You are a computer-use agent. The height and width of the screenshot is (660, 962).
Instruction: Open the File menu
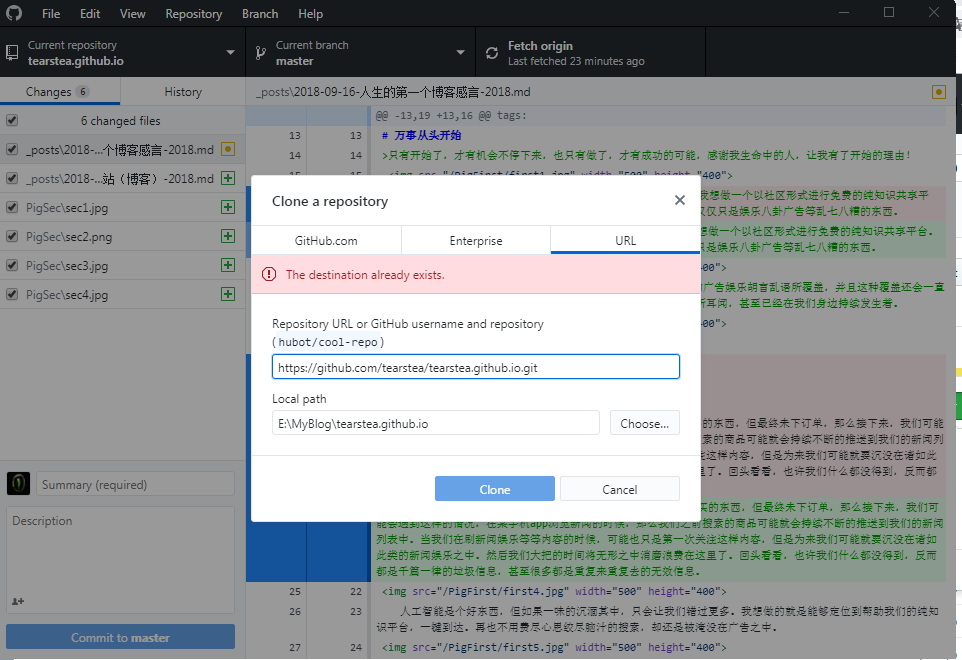51,13
